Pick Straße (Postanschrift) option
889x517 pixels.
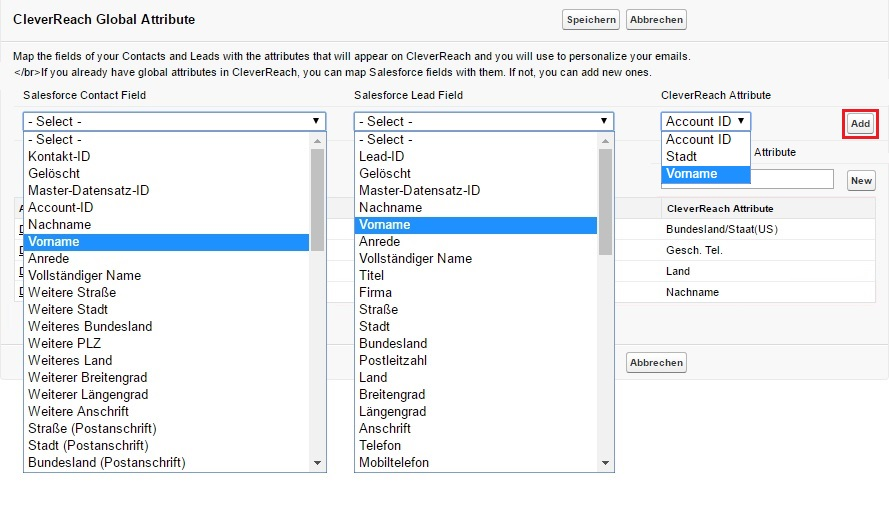167,429
